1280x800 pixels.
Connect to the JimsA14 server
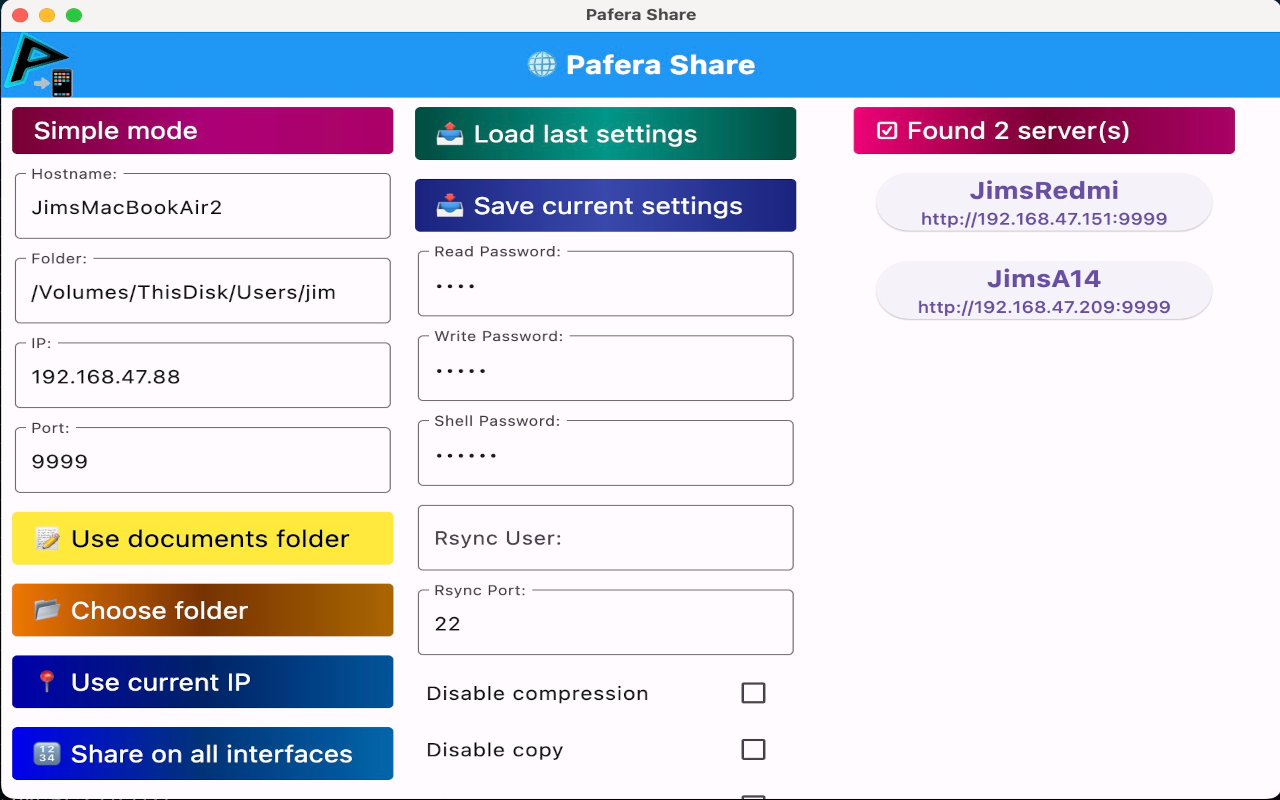(x=1044, y=291)
